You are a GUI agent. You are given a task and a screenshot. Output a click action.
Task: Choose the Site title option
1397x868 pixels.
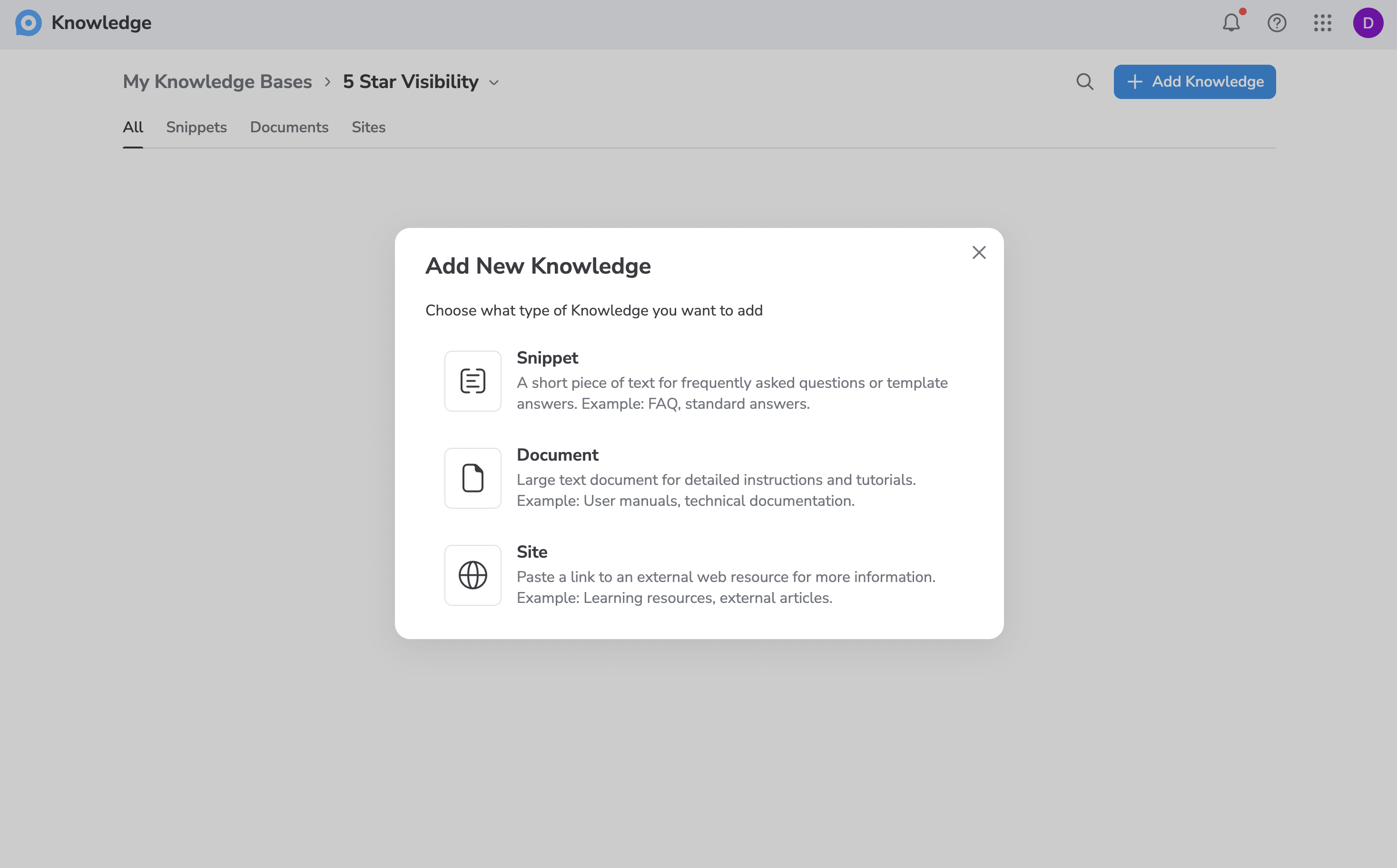[531, 552]
